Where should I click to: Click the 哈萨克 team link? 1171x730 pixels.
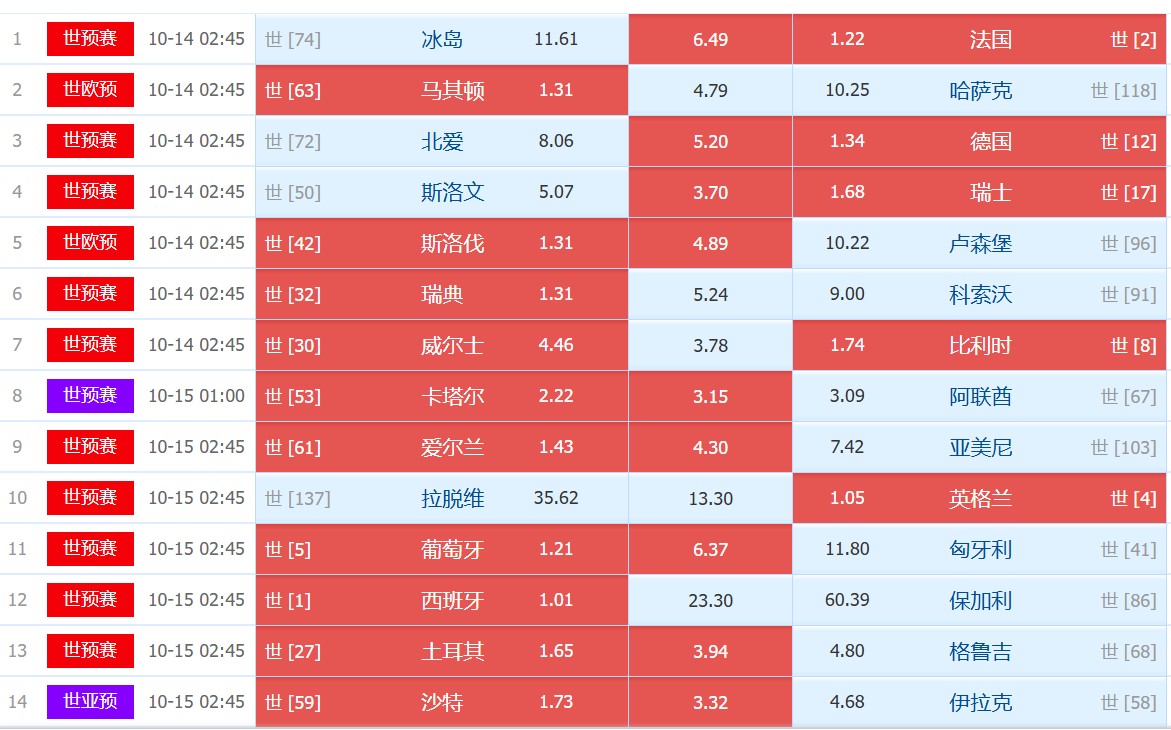point(980,91)
